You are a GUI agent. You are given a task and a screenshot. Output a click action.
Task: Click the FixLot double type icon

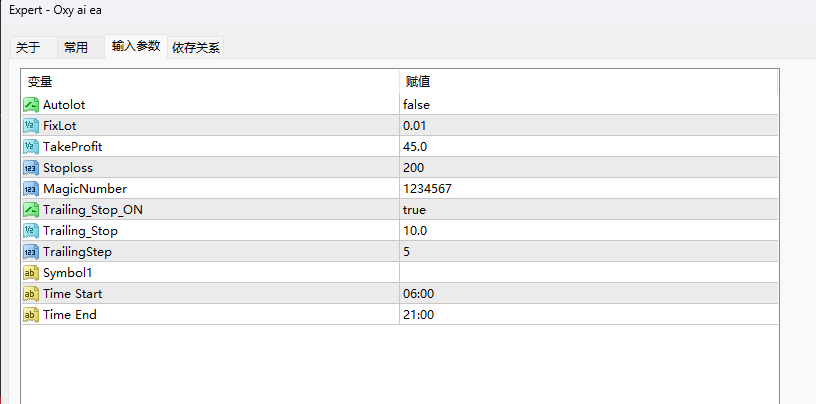coord(31,126)
